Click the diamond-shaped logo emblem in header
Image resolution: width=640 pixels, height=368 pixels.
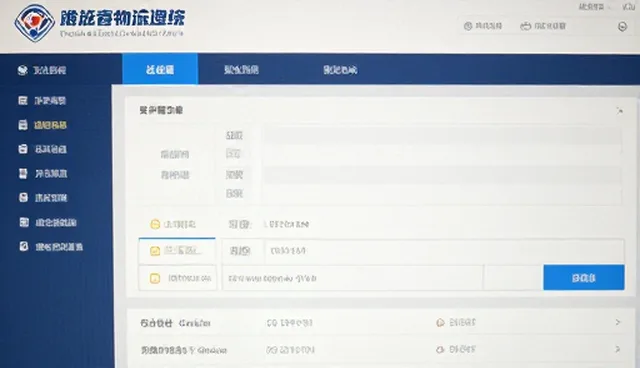(34, 23)
